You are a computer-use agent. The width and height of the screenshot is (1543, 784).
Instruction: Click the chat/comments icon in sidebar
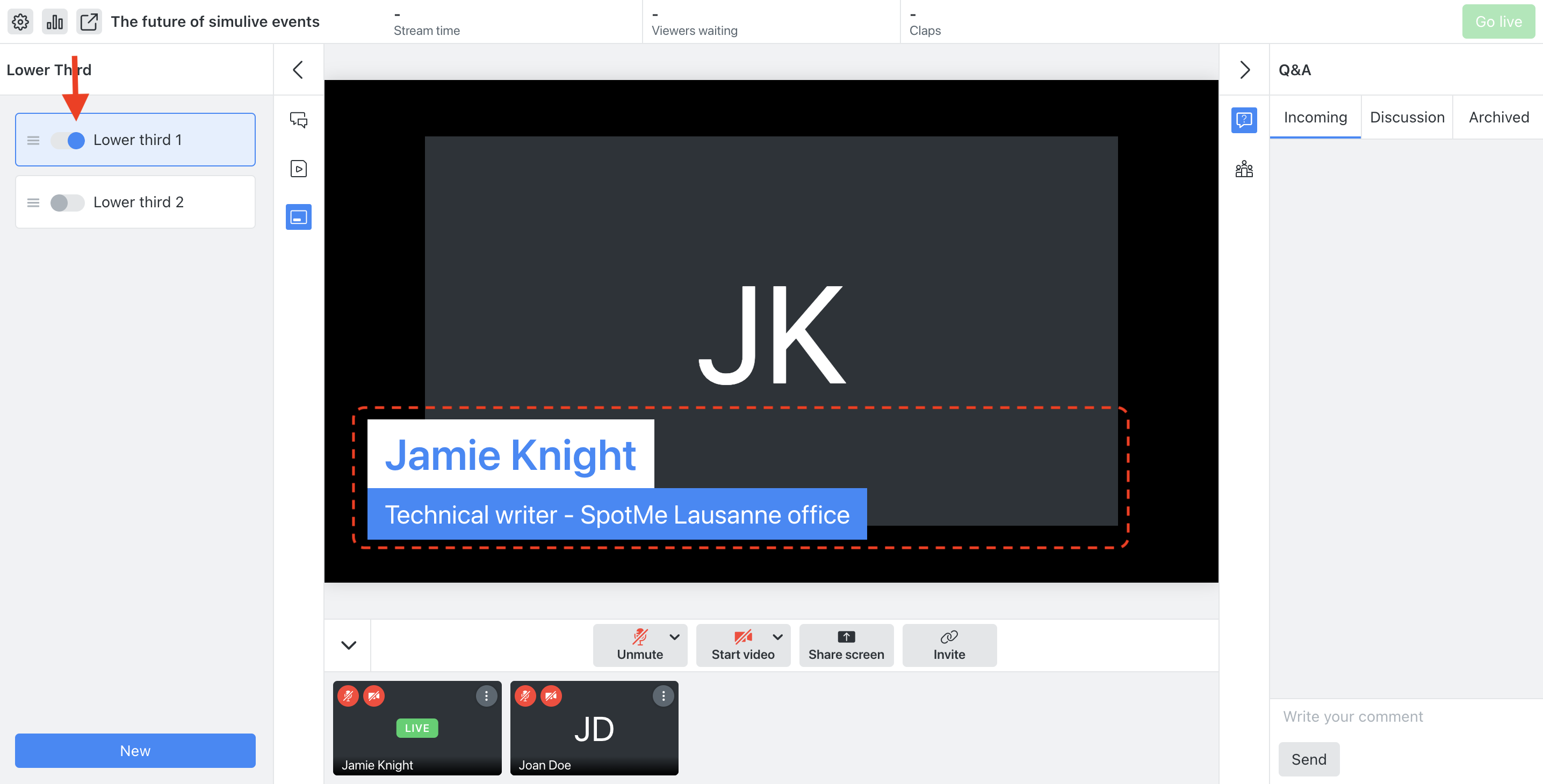[299, 119]
